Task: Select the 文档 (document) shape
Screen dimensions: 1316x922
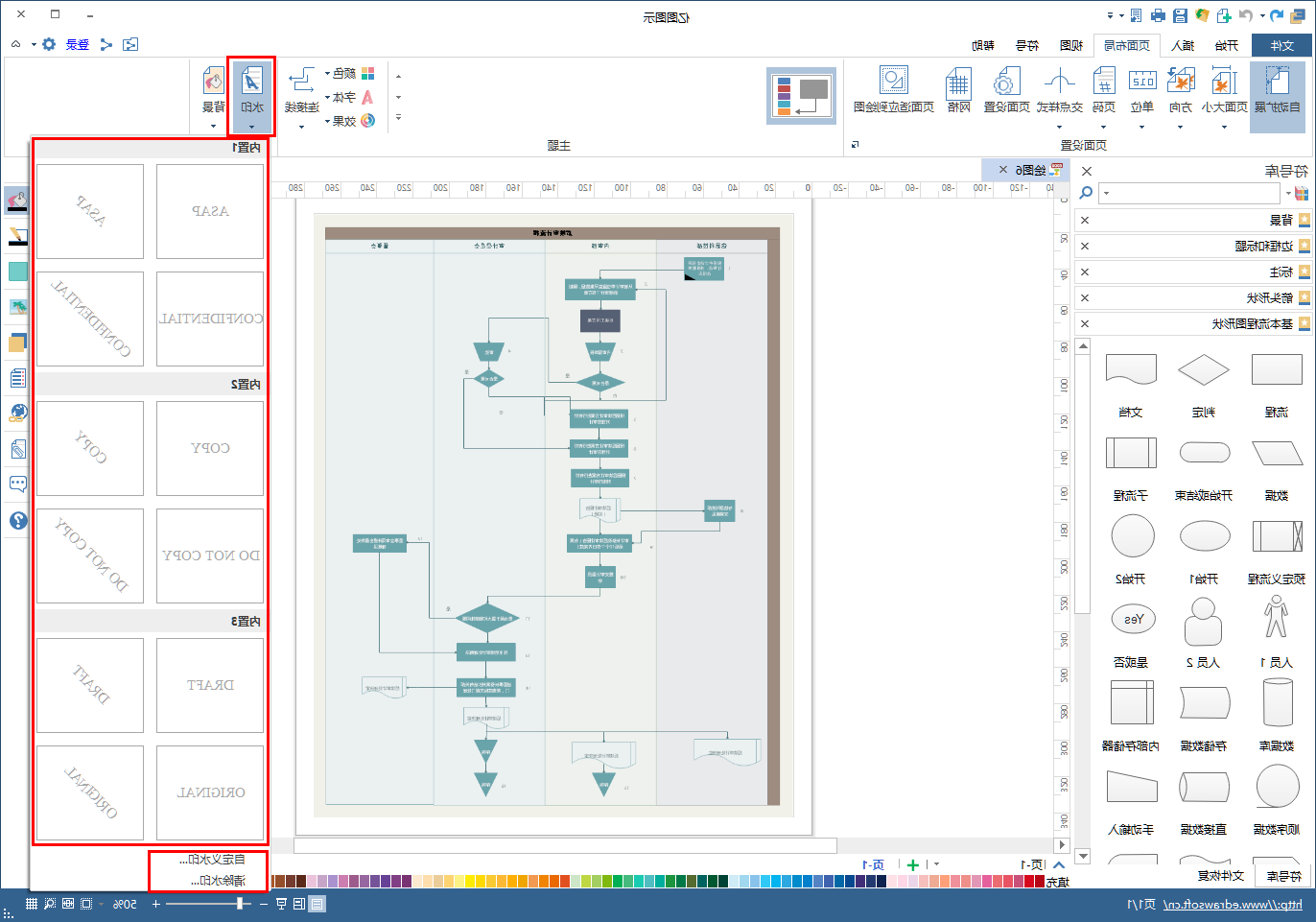Action: pos(1131,369)
